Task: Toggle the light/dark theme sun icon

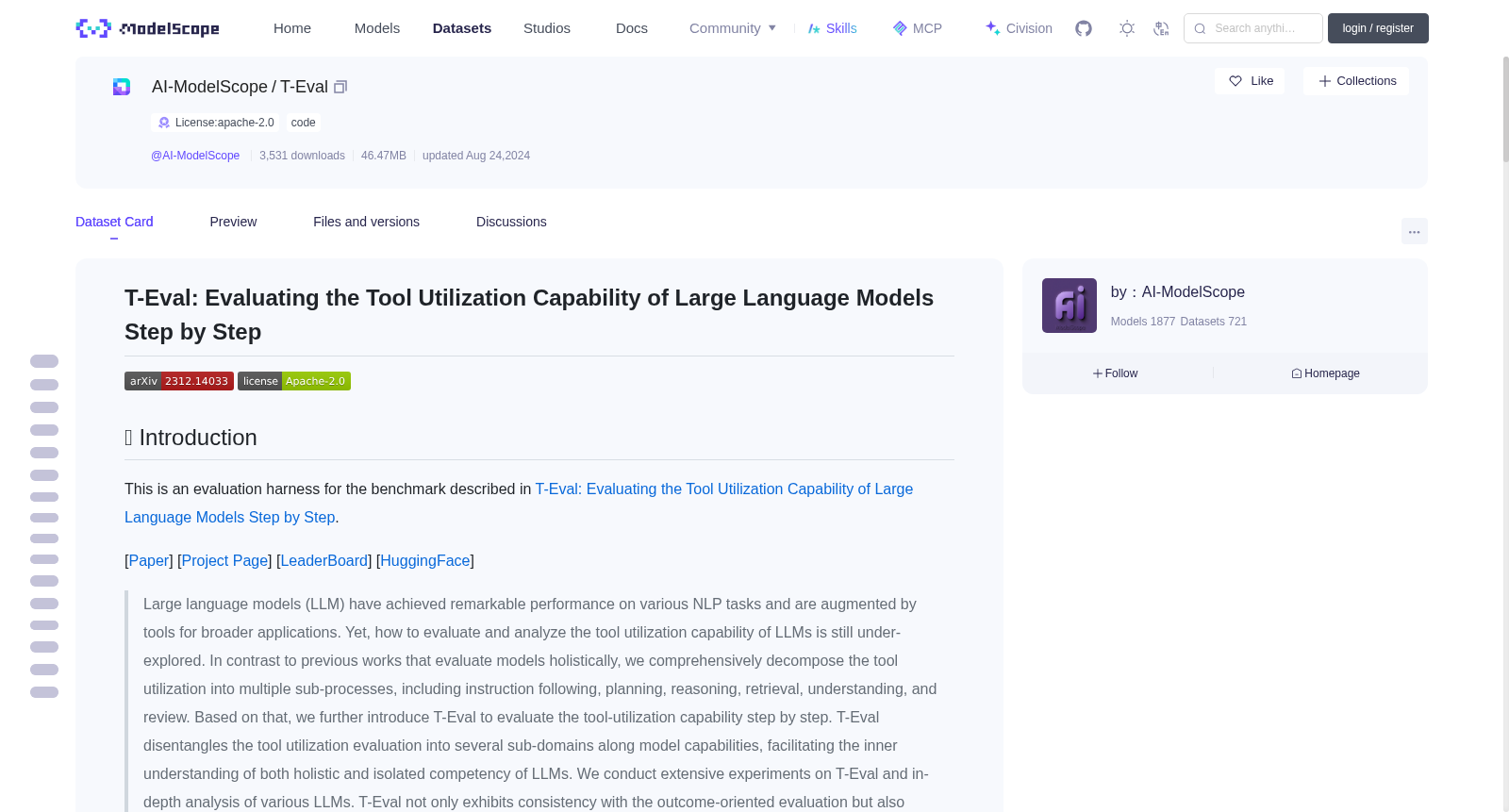Action: coord(1126,28)
